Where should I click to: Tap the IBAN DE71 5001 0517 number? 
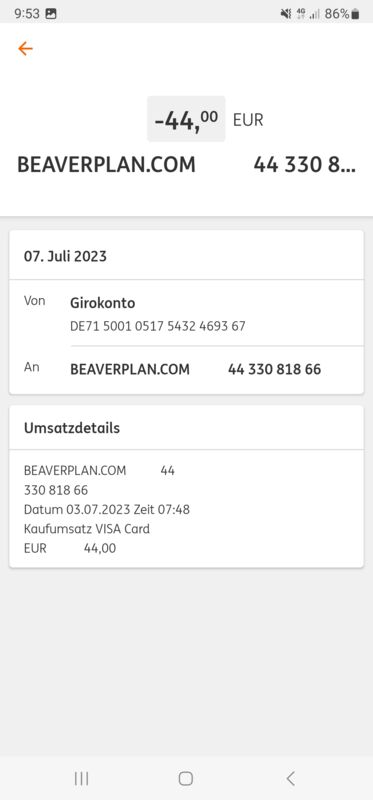[x=158, y=326]
